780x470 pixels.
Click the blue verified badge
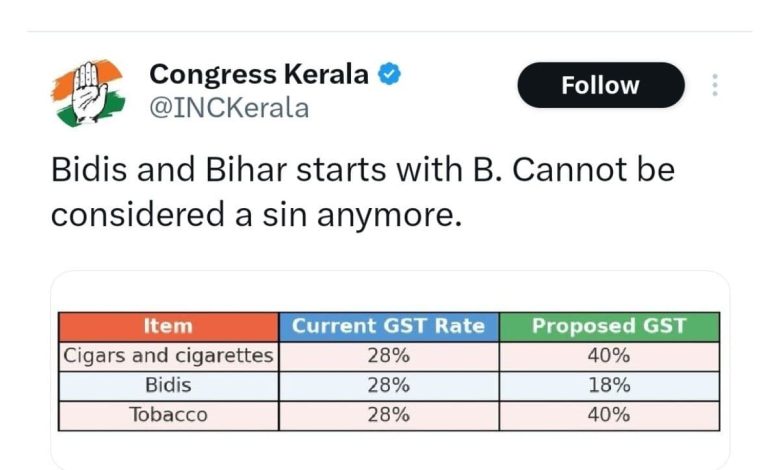pos(390,75)
